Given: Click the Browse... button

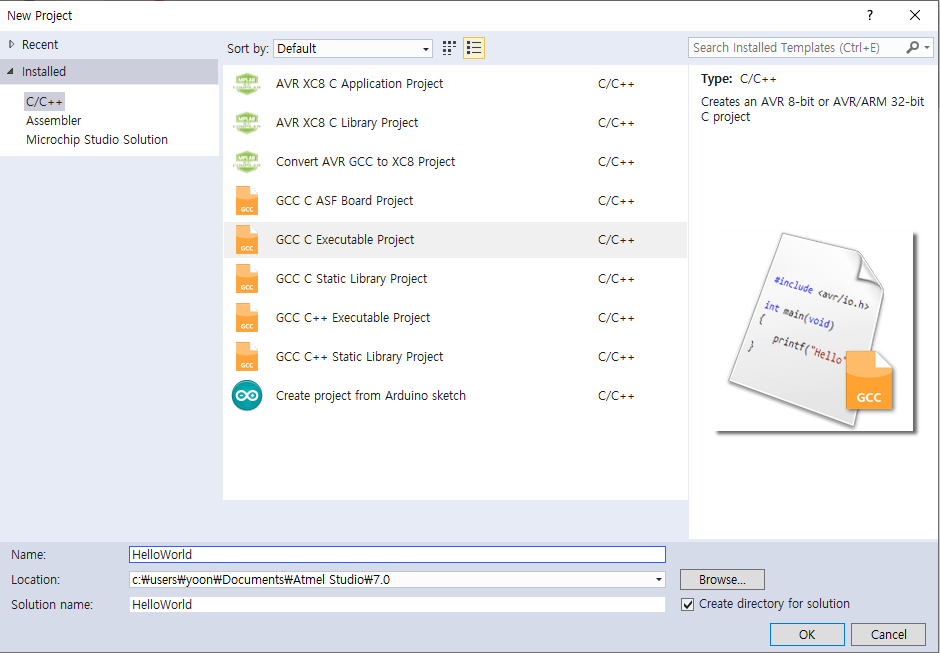Looking at the screenshot, I should pyautogui.click(x=722, y=580).
